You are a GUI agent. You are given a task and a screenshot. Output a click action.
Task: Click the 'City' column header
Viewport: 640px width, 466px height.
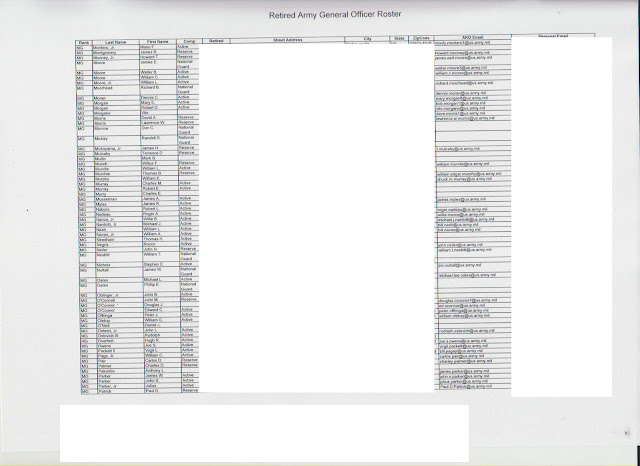(367, 39)
